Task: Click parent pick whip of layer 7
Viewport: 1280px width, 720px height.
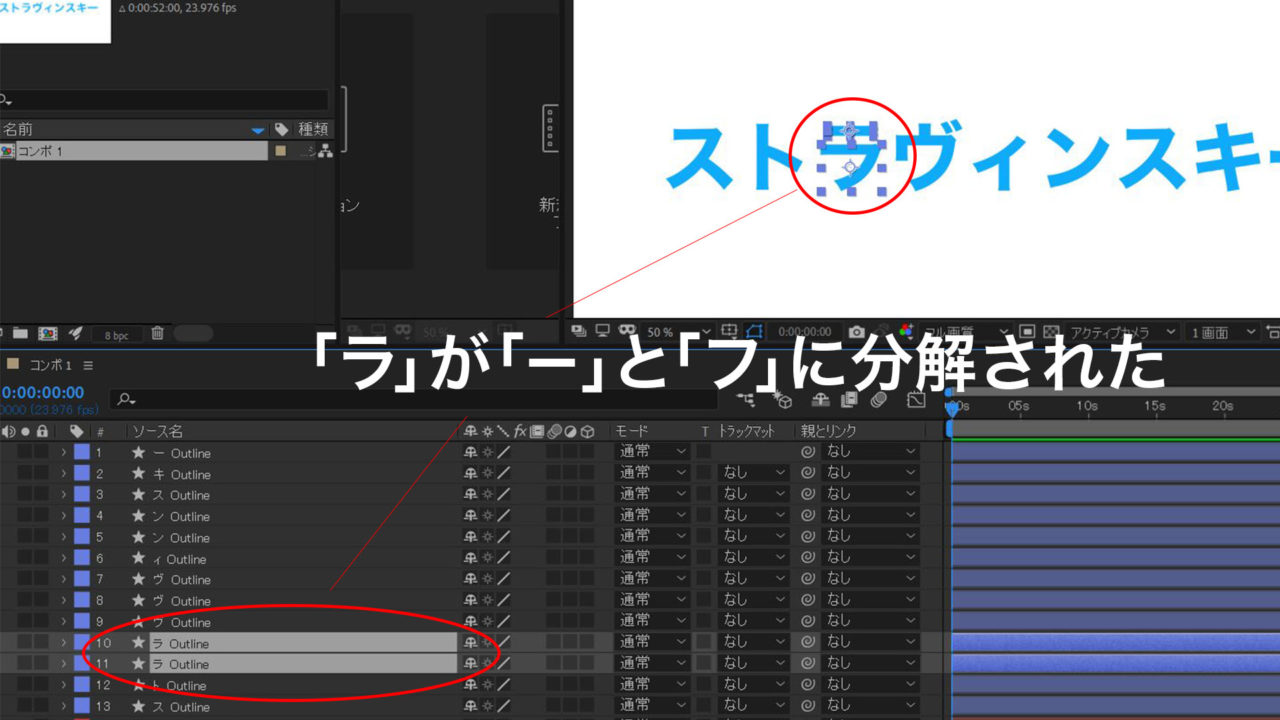Action: click(x=808, y=579)
